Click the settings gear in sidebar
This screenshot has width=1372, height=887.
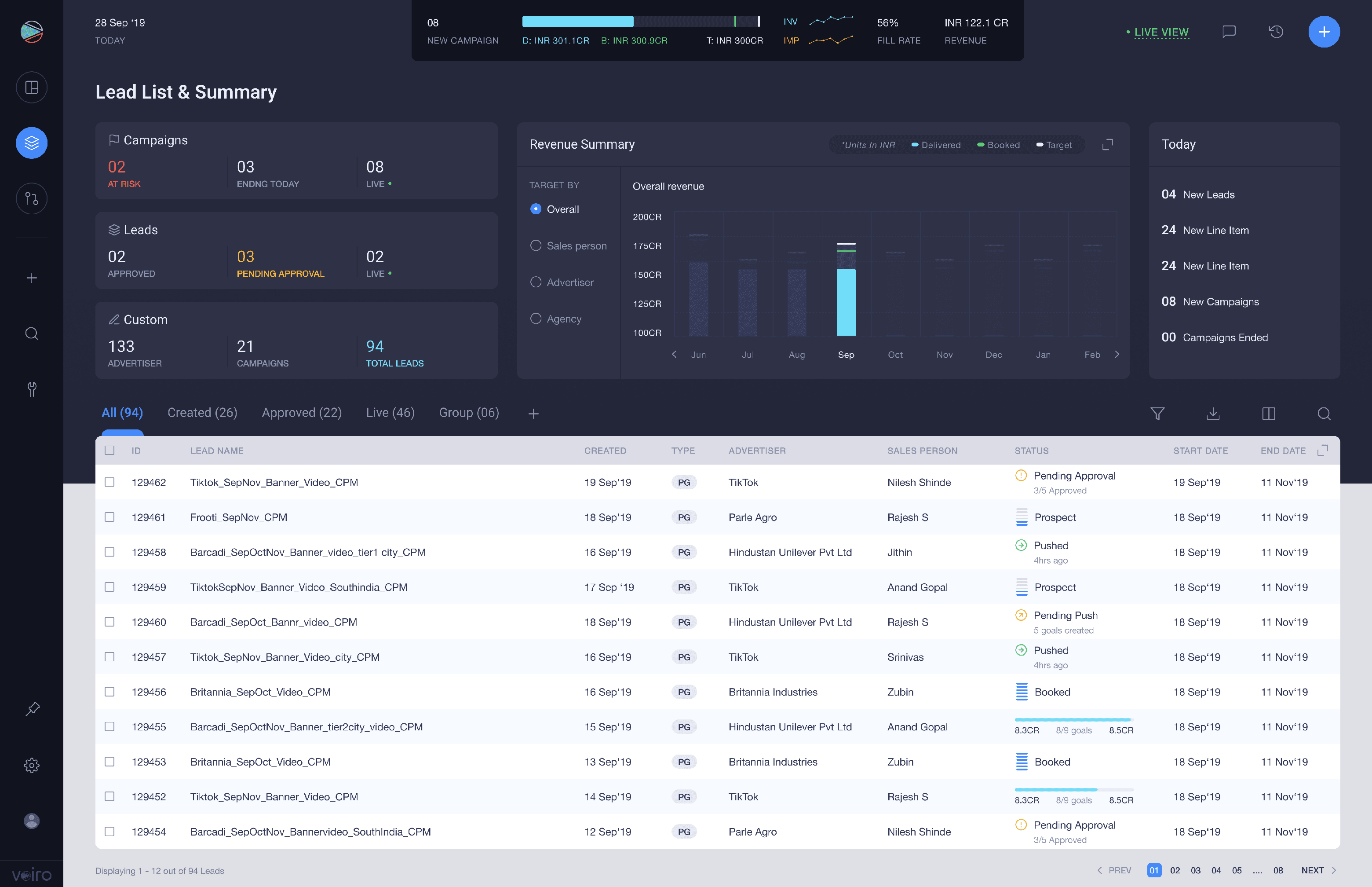[32, 765]
